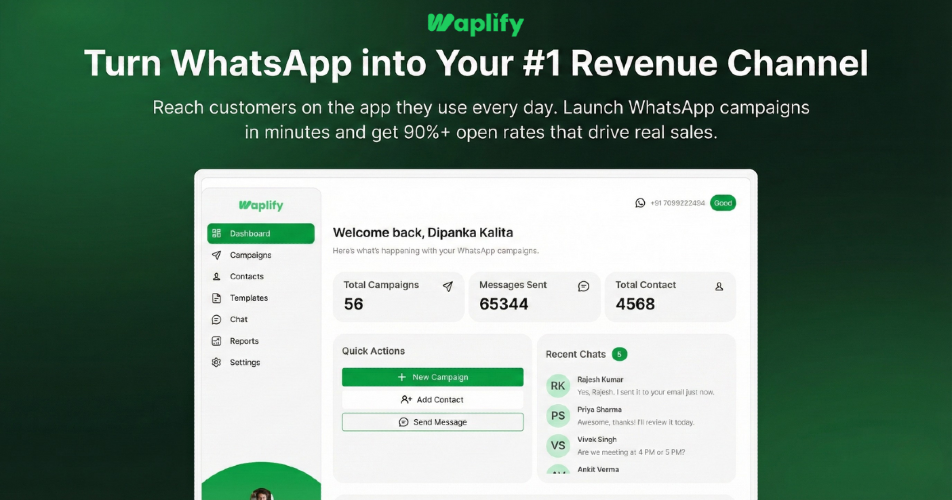Click the RK avatar
Viewport: 952px width, 500px height.
click(558, 386)
